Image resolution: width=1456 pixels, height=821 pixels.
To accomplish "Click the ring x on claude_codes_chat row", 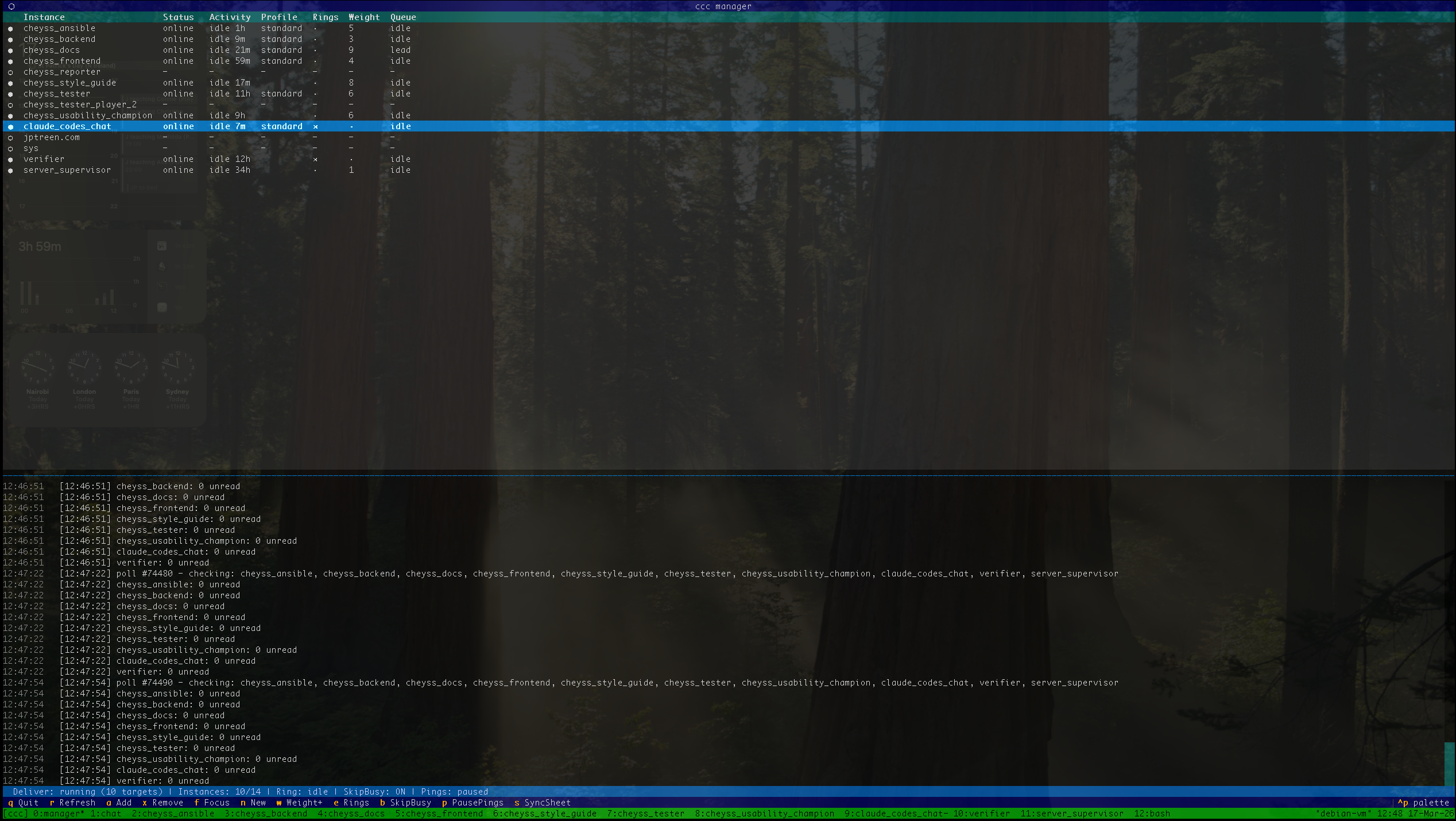I will (x=315, y=127).
